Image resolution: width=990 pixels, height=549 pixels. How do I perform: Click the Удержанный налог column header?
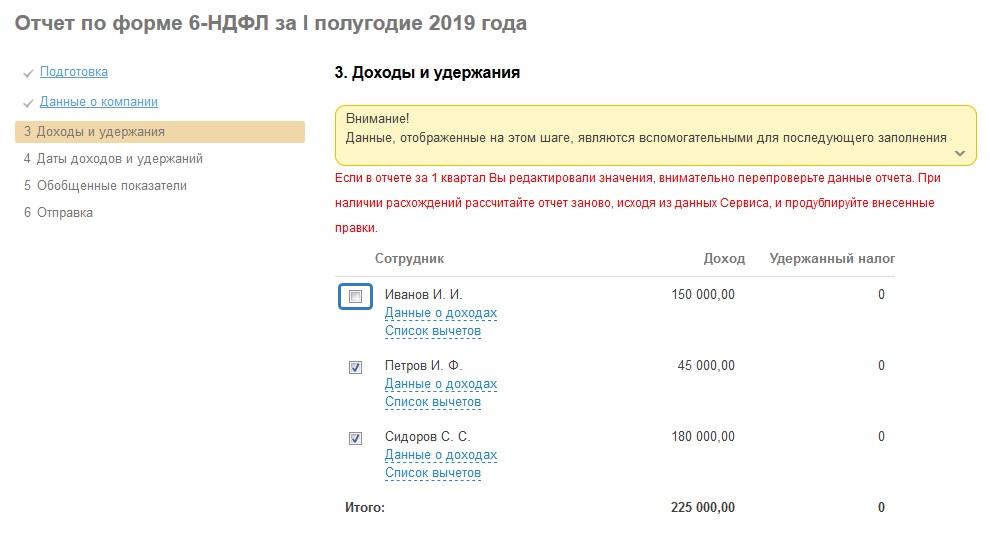click(x=832, y=259)
